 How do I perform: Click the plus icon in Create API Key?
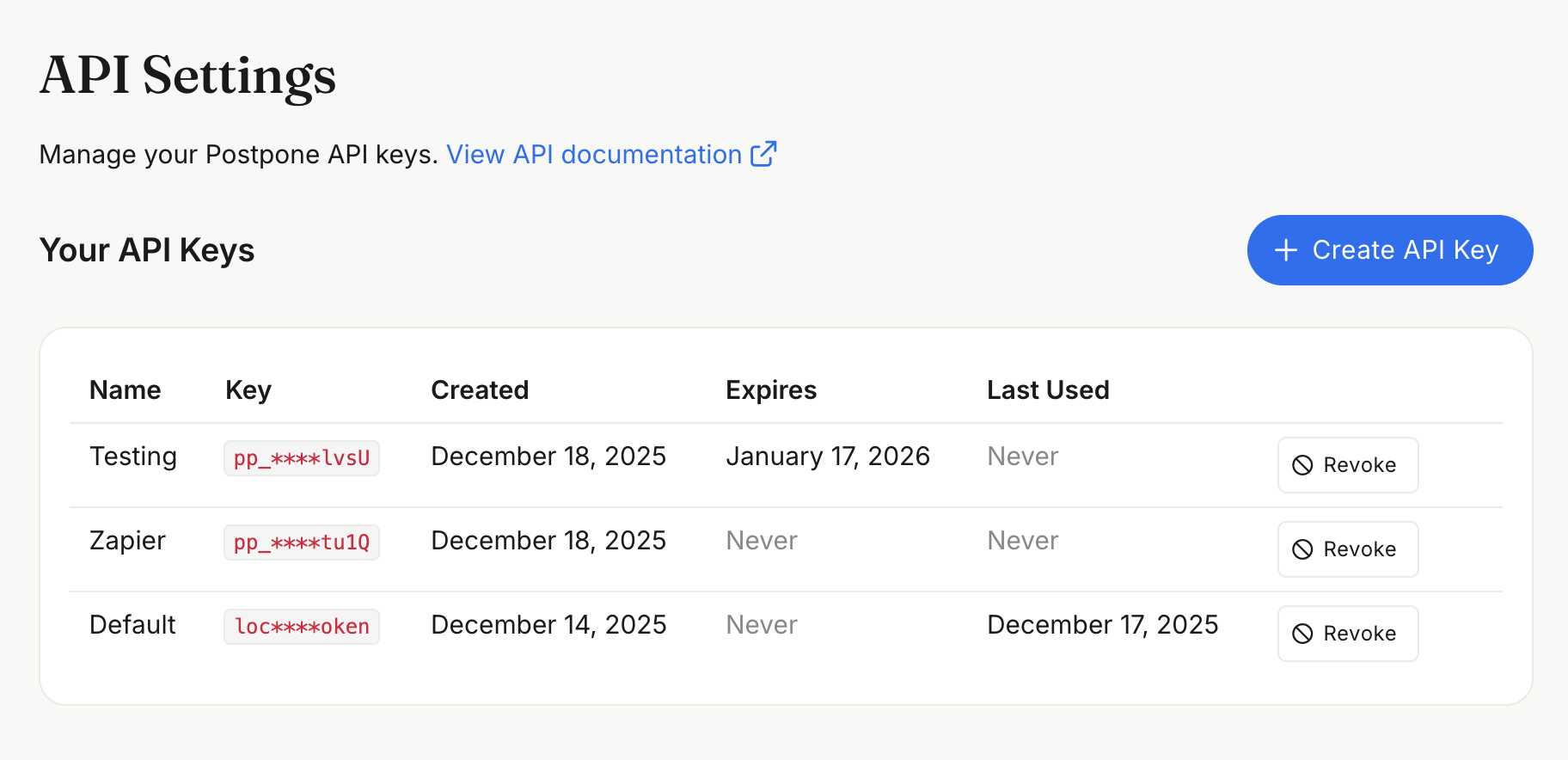click(1285, 250)
